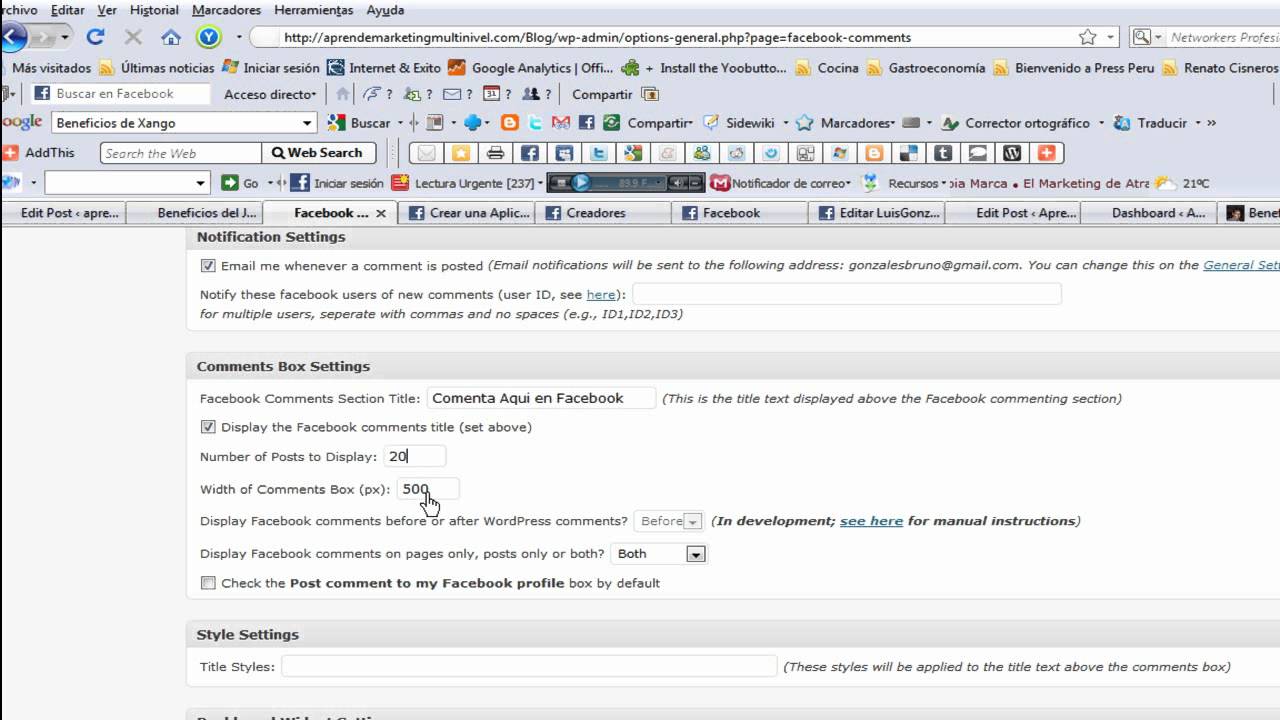Screen dimensions: 1280x720
Task: Open the Marcadores dropdown in Google toolbar
Action: (857, 123)
